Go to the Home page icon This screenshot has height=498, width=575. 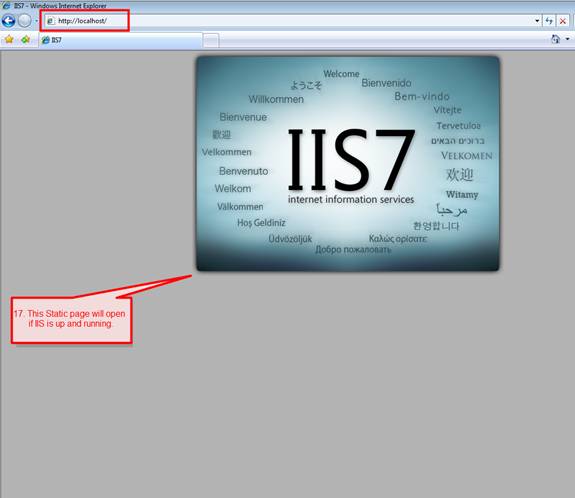pos(555,39)
